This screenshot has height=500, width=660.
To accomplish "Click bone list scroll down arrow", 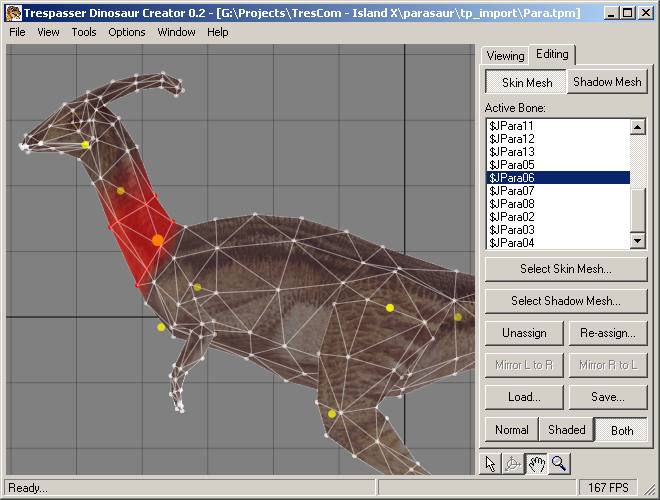I will tap(638, 241).
